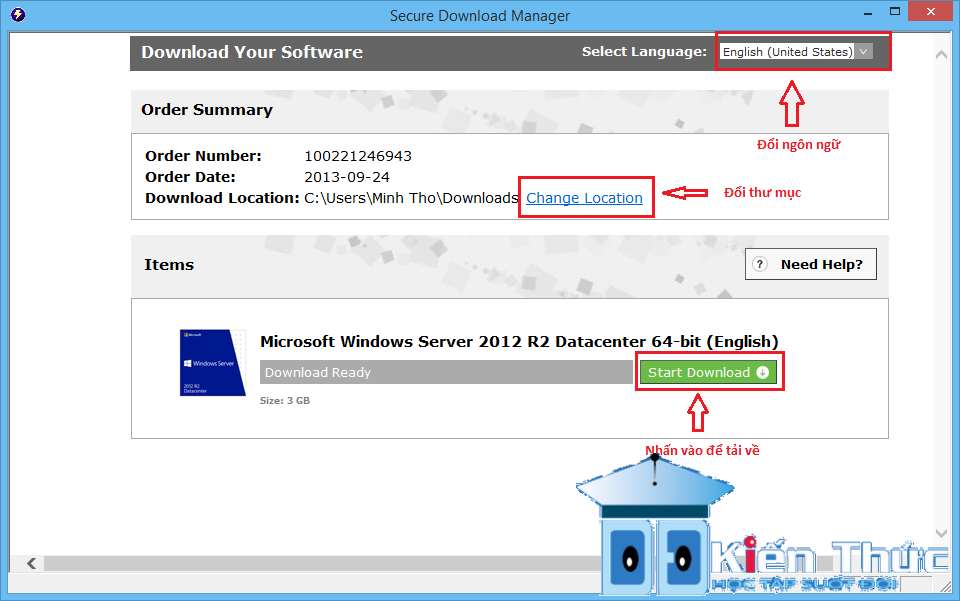Click the green Start Download button
The image size is (960, 601).
tap(708, 372)
